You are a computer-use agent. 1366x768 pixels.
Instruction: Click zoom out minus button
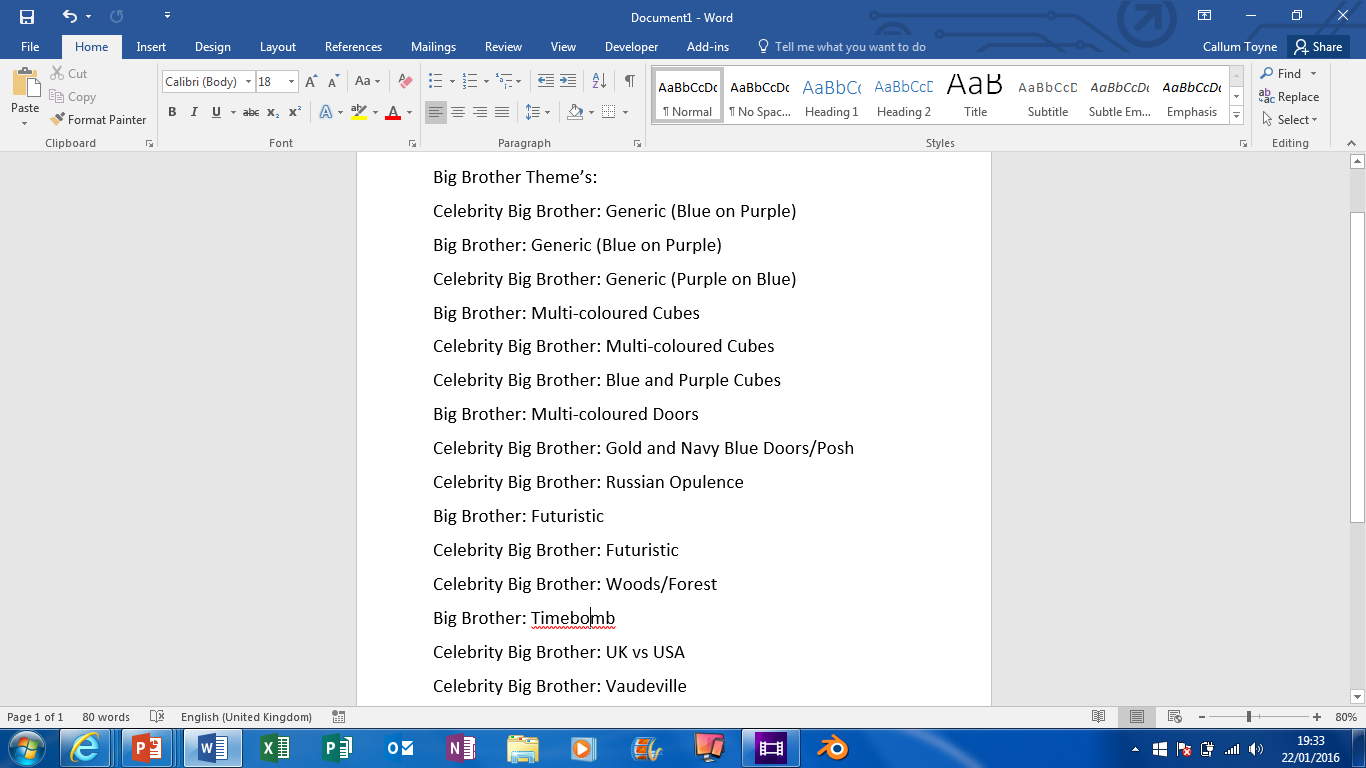tap(1200, 717)
